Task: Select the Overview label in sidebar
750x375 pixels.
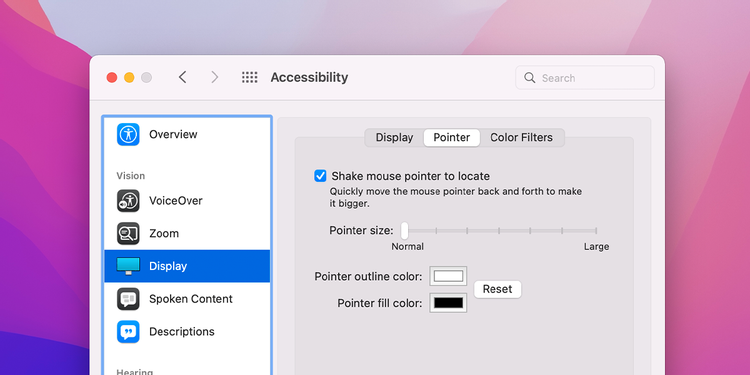Action: point(173,134)
